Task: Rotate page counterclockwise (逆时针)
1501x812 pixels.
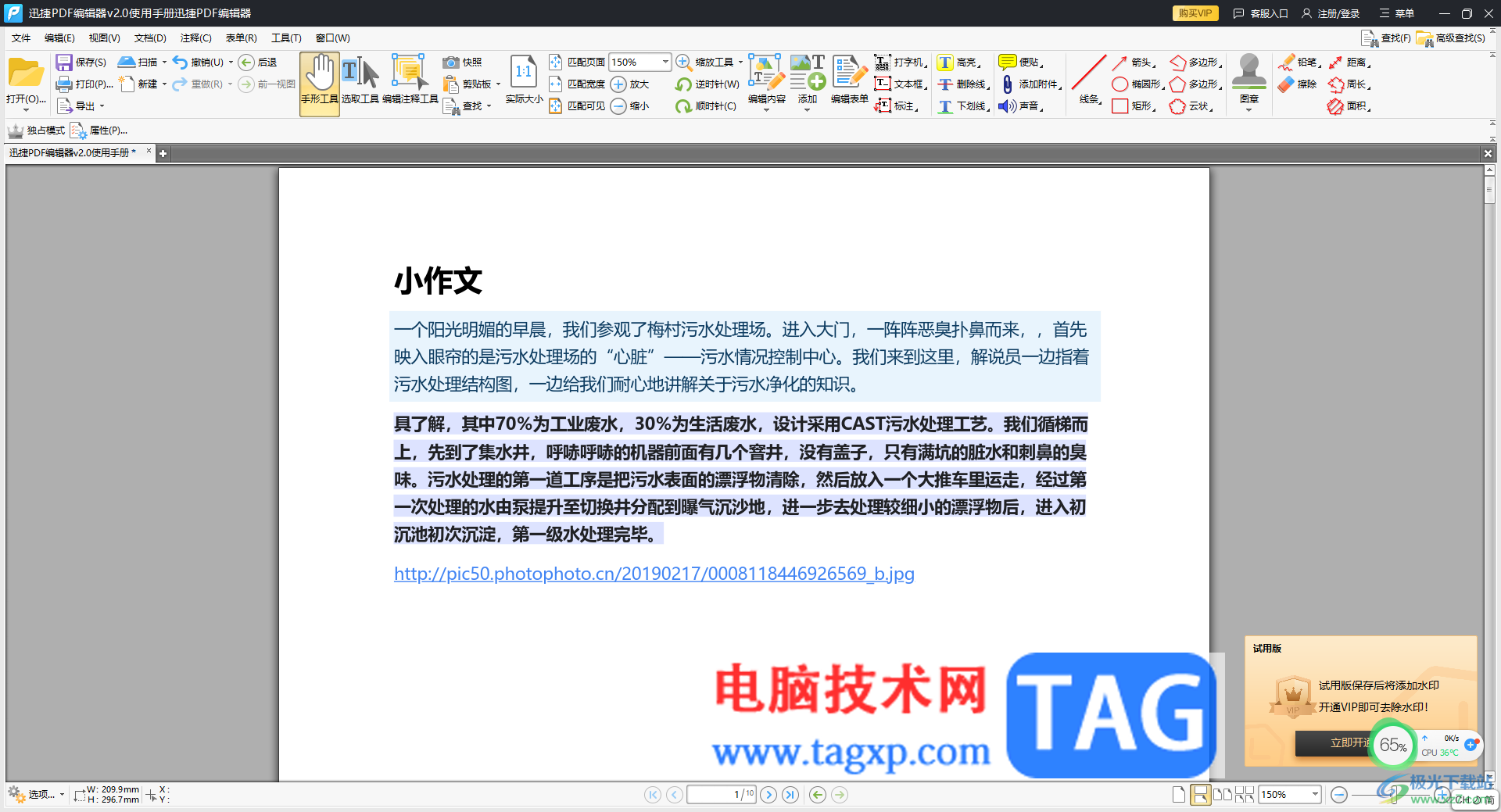Action: (x=708, y=84)
